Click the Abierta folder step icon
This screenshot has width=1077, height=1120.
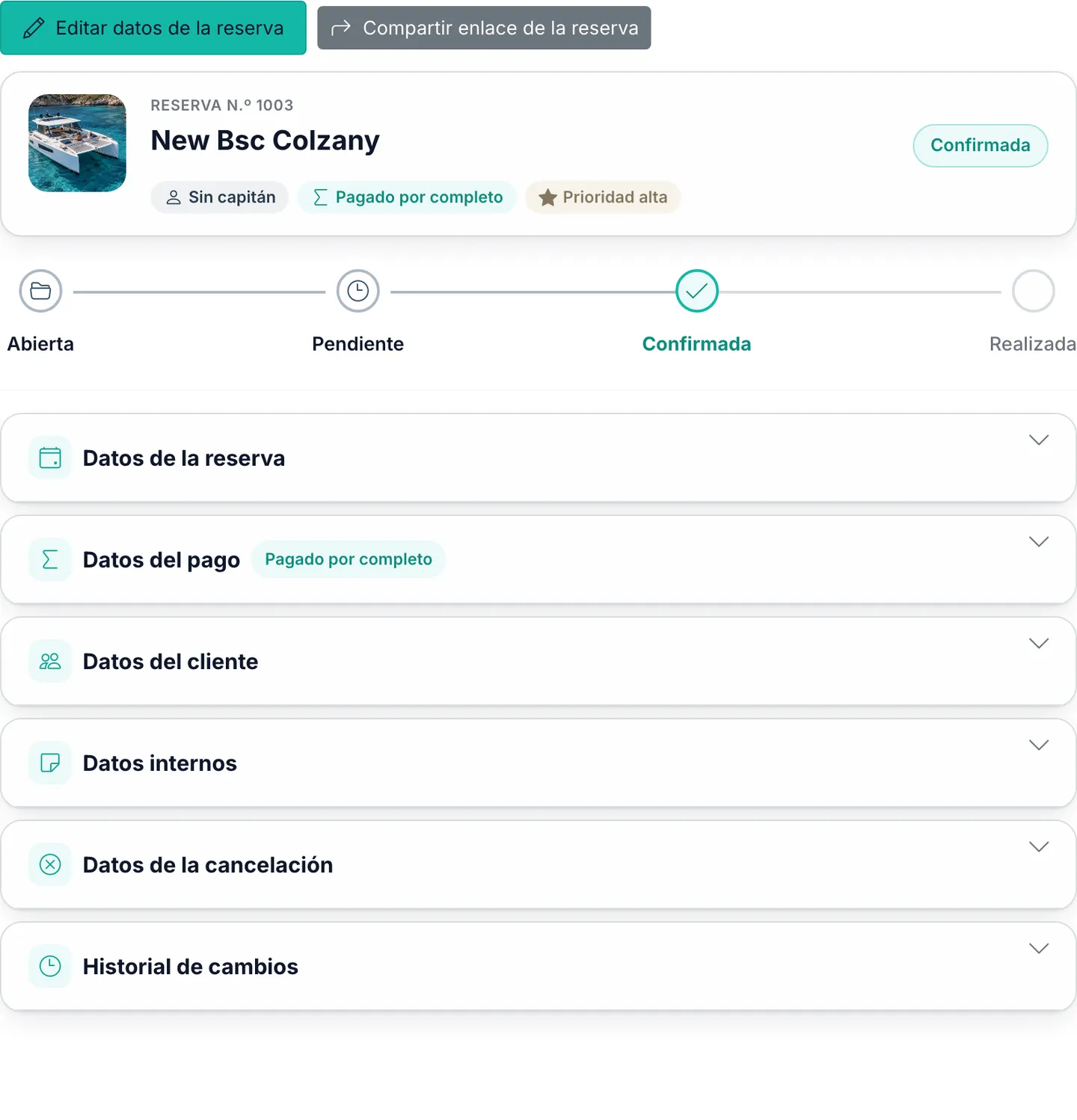tap(40, 291)
